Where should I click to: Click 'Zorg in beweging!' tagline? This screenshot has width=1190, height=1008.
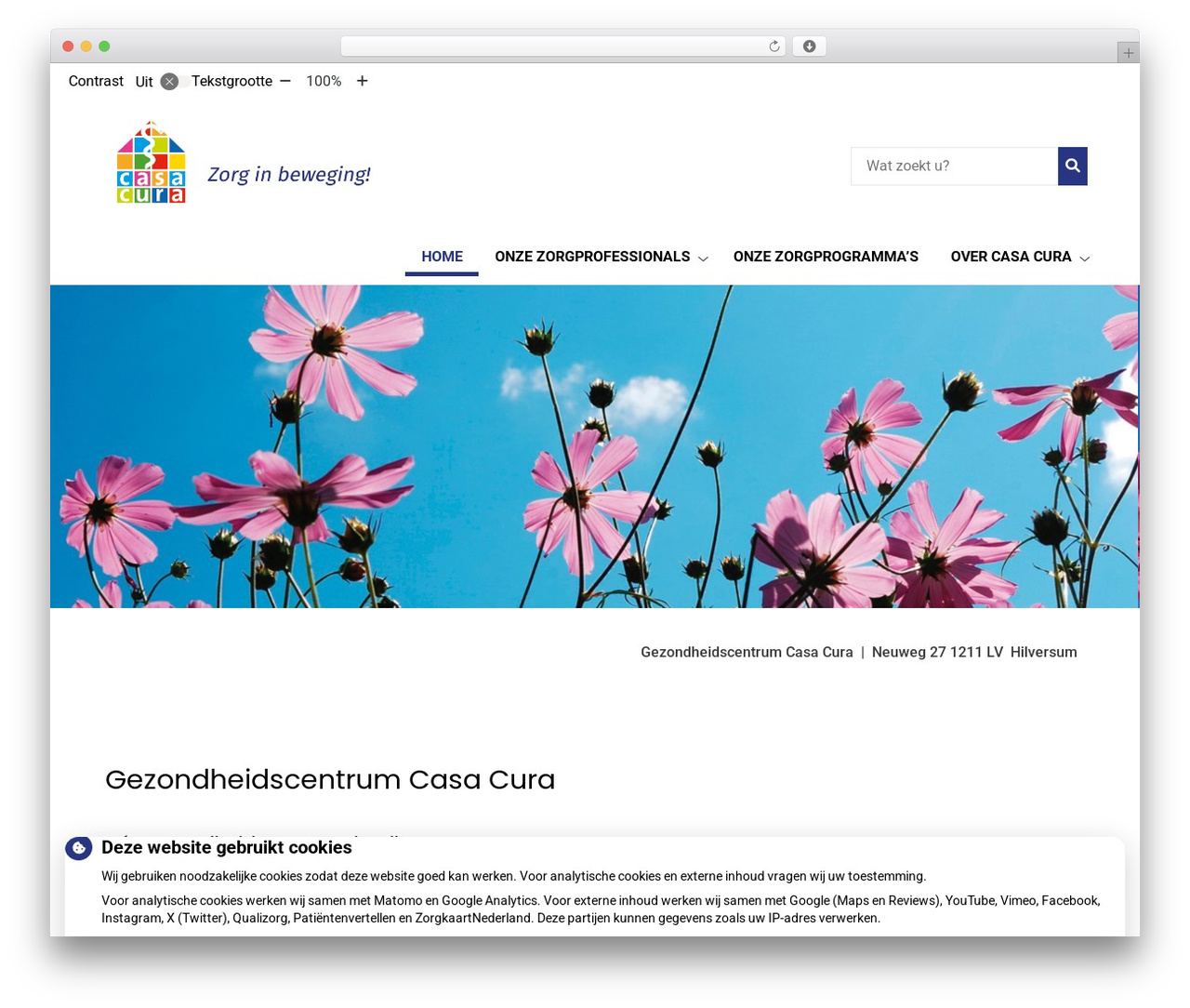click(x=288, y=174)
